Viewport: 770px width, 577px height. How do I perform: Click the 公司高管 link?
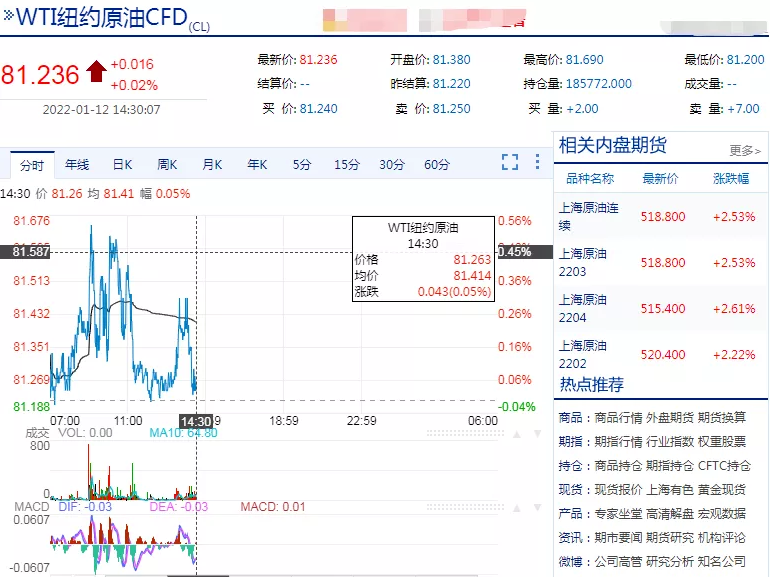click(618, 562)
